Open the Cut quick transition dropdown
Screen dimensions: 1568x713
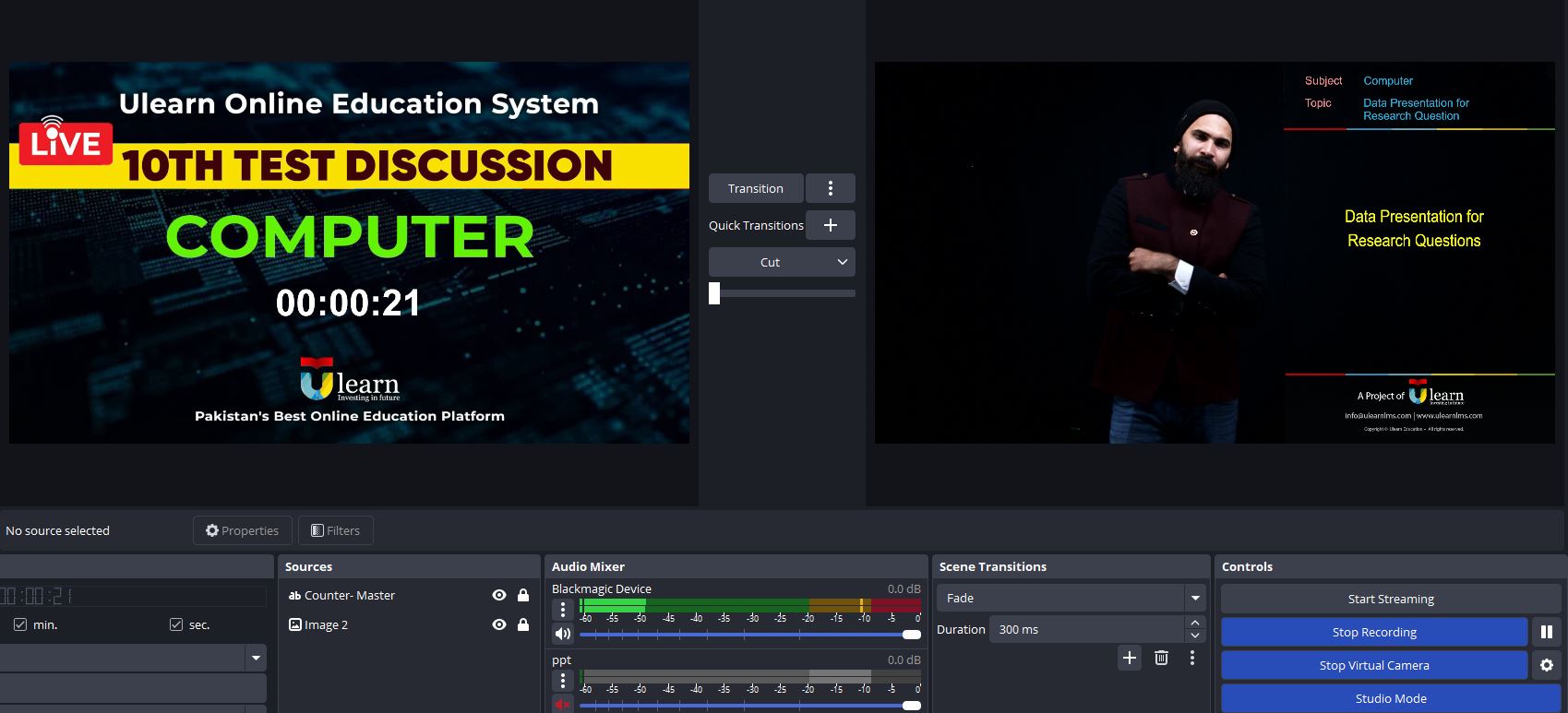click(782, 262)
